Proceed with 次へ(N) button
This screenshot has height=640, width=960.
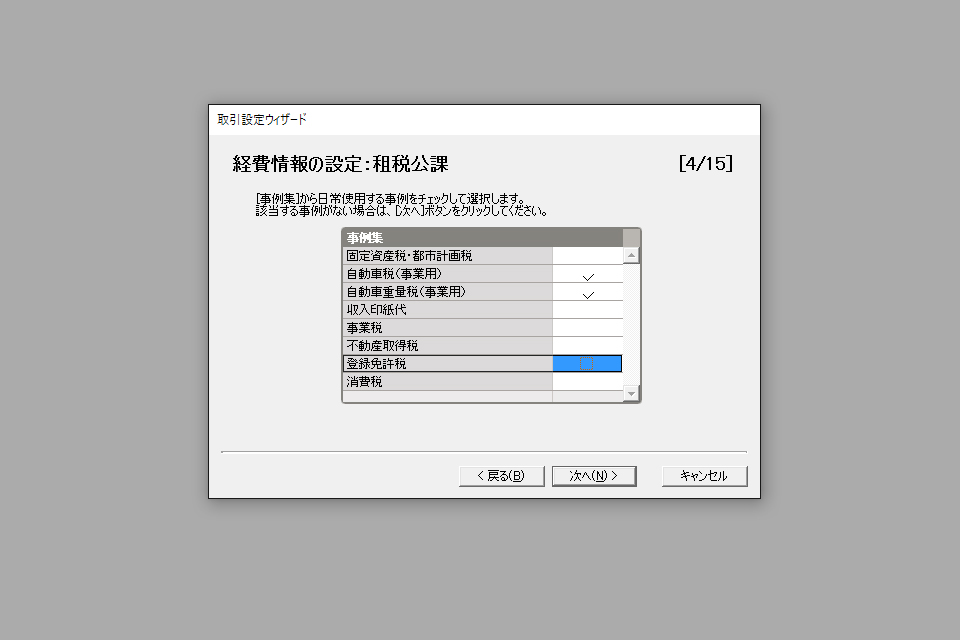pos(594,476)
